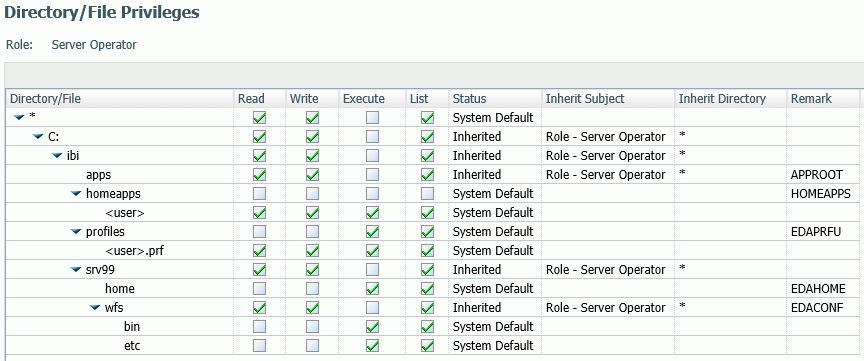Enable Execute for the apps row
This screenshot has height=361, width=864.
[x=372, y=174]
